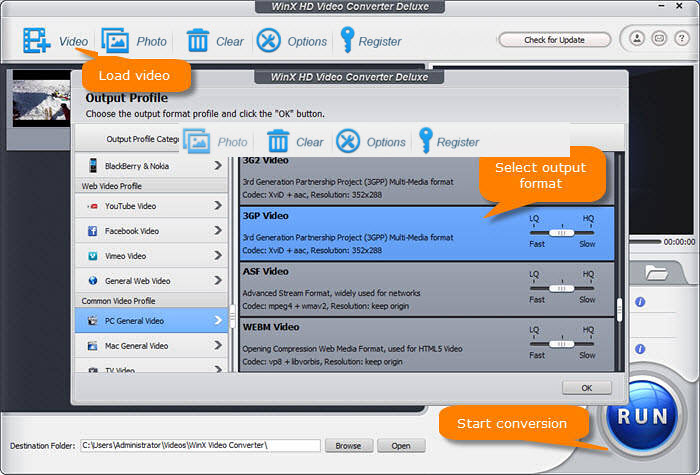Click the Register key icon in top toolbar
This screenshot has width=700, height=475.
tap(347, 39)
